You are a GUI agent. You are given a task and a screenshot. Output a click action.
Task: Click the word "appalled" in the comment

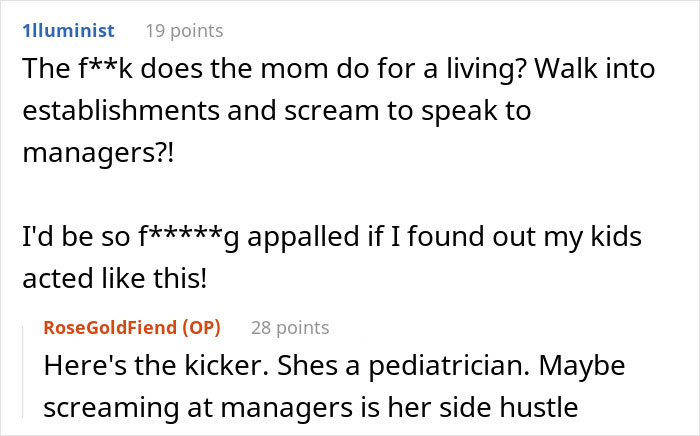coord(303,237)
